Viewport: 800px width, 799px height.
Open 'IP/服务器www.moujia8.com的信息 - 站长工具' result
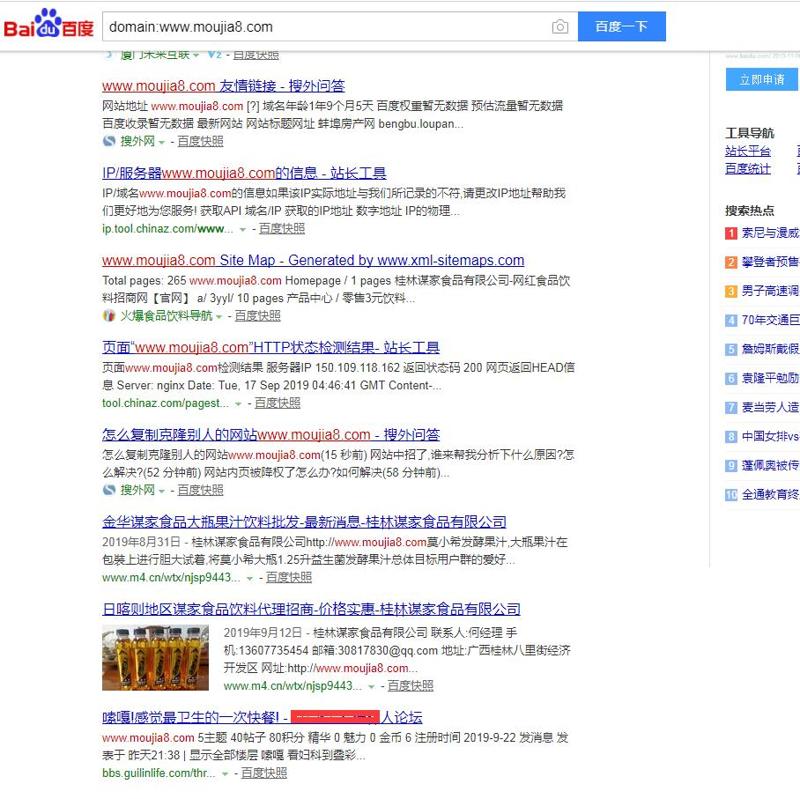click(x=244, y=173)
